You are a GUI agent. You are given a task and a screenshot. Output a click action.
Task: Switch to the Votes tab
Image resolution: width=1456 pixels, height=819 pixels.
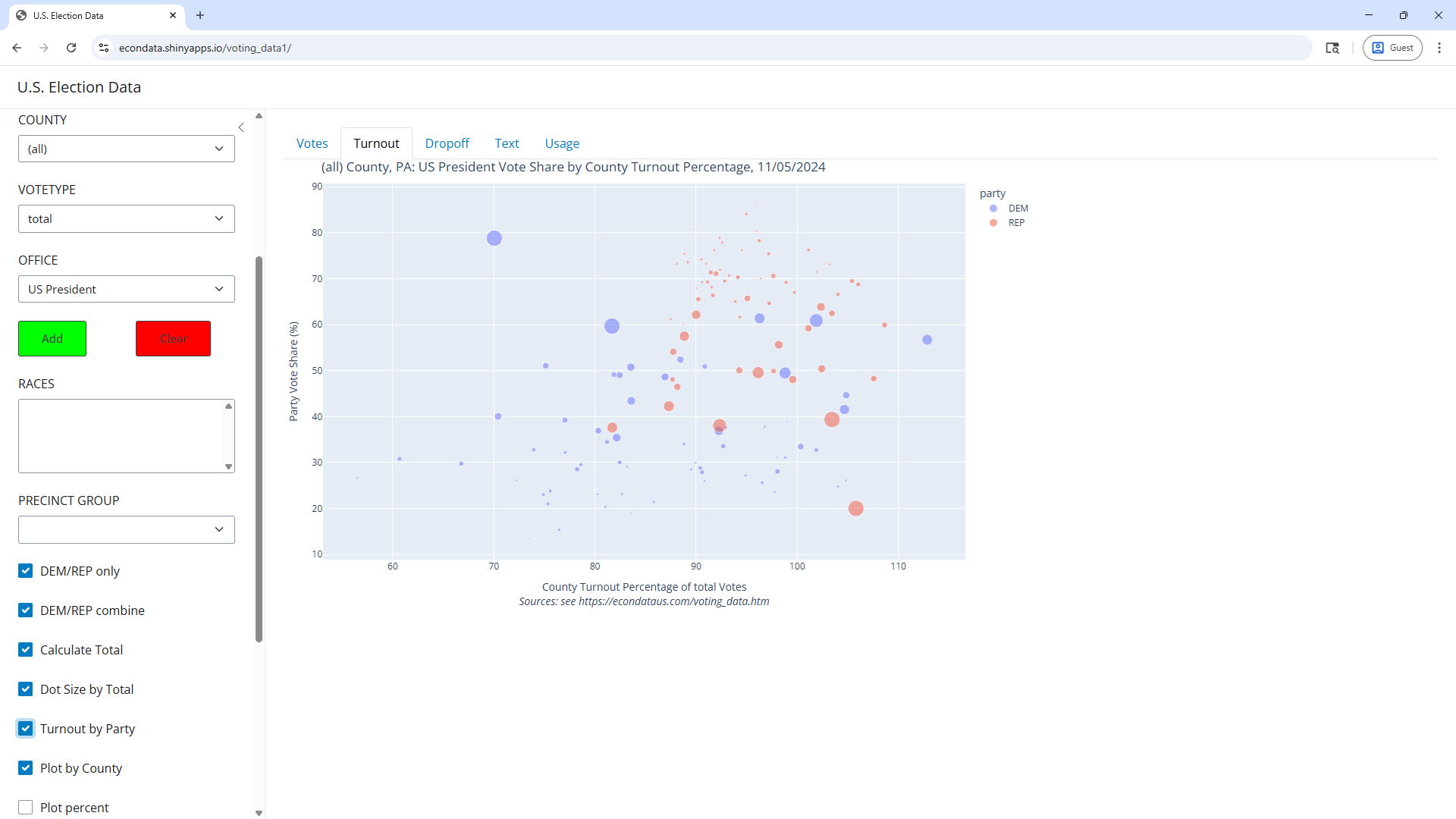[x=312, y=143]
